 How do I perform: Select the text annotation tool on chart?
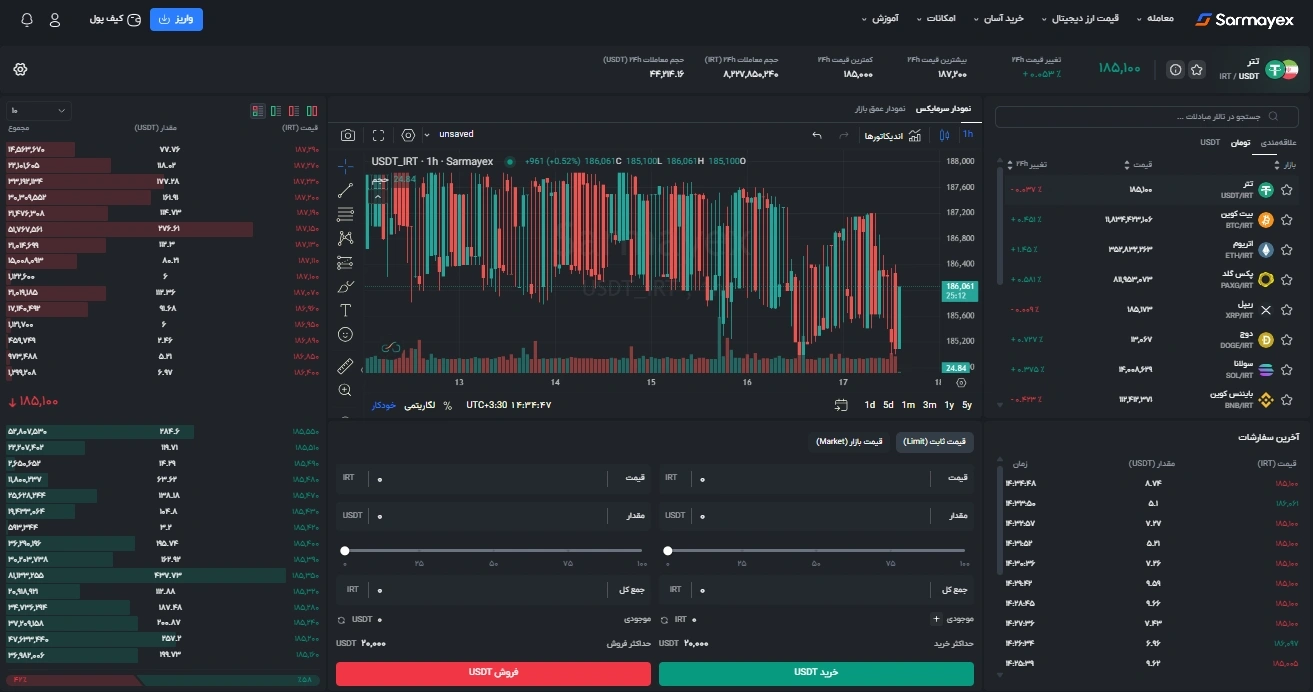coord(346,311)
